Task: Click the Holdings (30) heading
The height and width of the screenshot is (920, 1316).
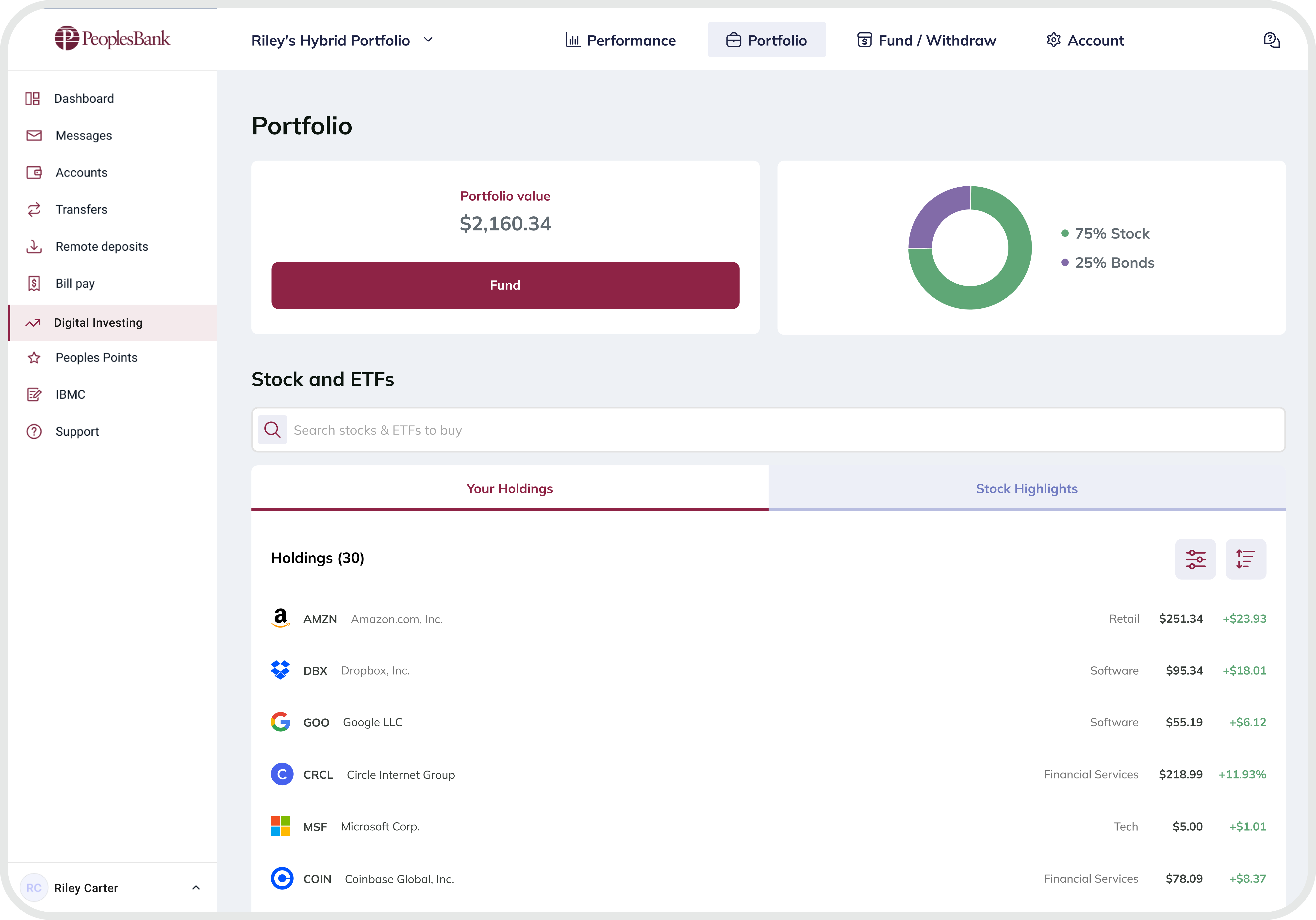Action: pos(317,558)
